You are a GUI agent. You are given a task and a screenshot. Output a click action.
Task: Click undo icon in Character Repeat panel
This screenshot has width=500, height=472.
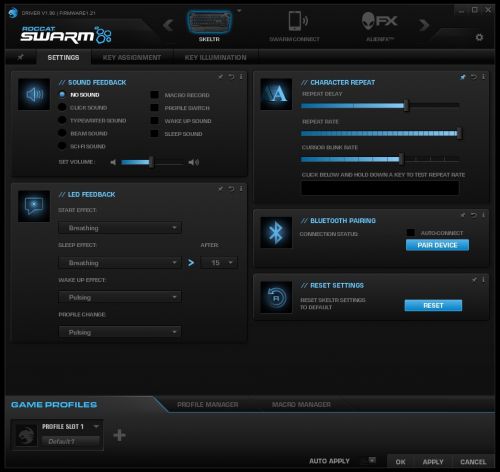(x=474, y=77)
